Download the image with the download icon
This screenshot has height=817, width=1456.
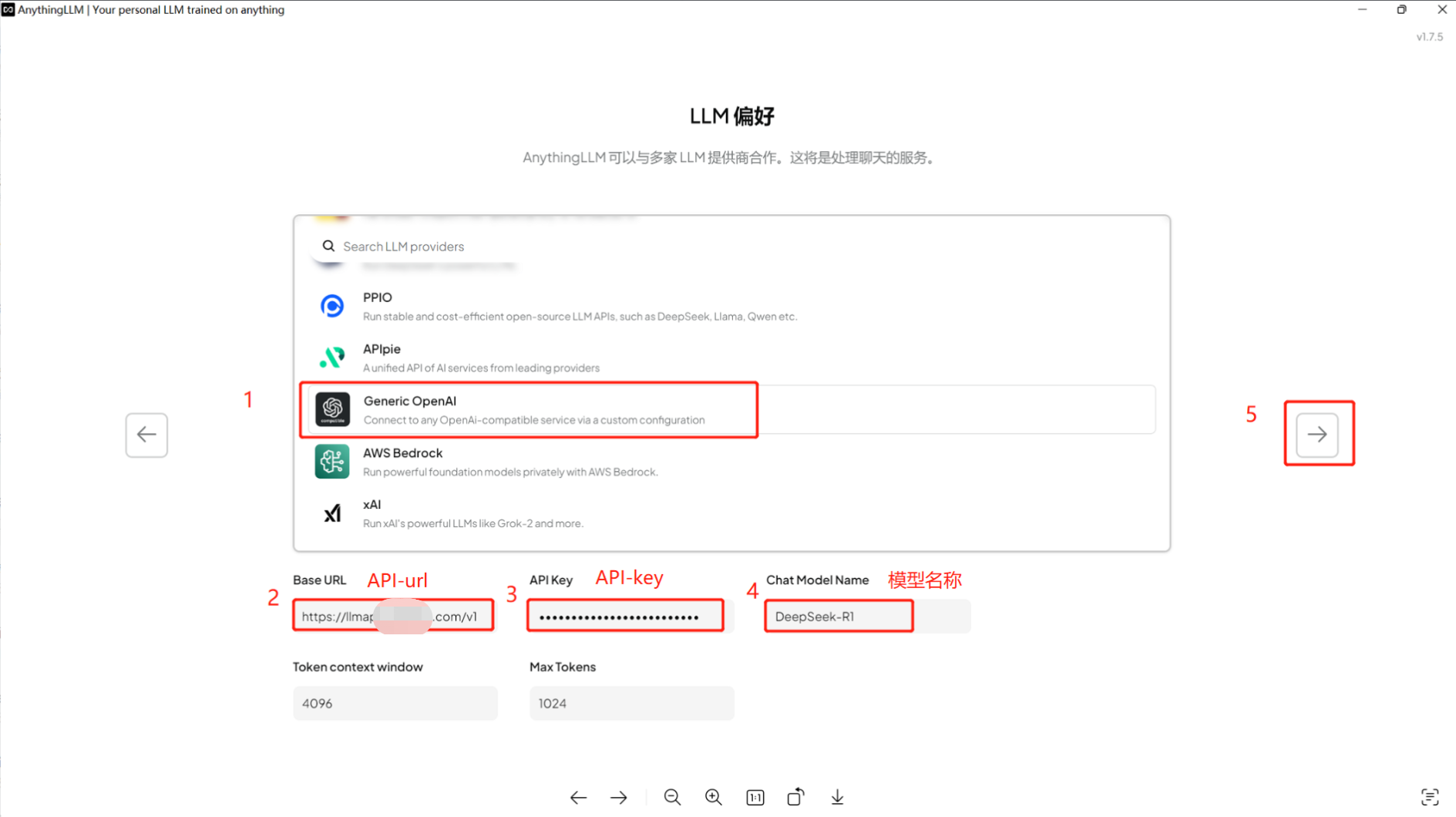tap(838, 797)
